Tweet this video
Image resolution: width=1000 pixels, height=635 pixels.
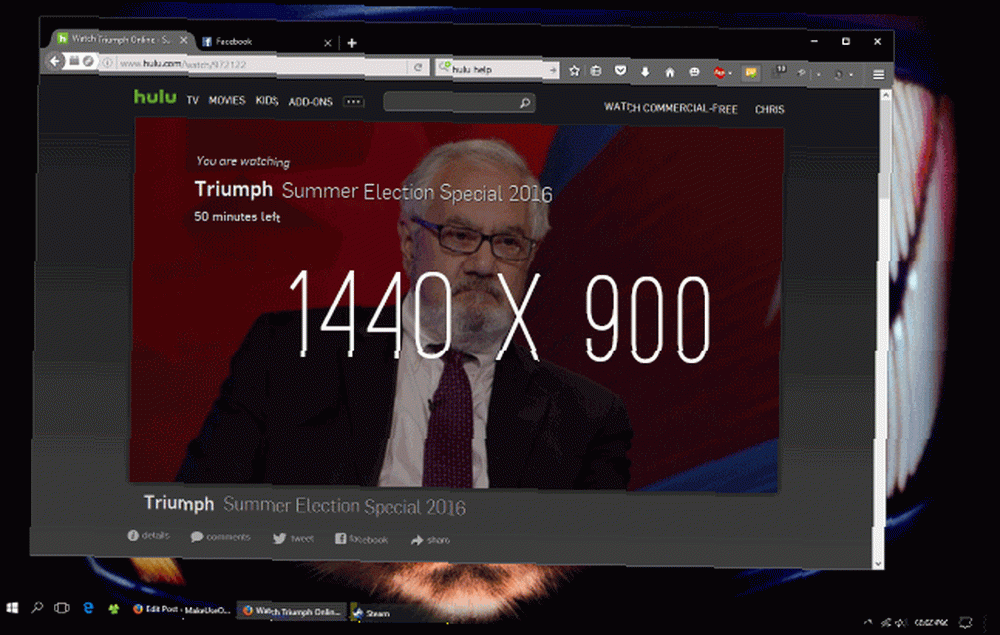pos(293,539)
